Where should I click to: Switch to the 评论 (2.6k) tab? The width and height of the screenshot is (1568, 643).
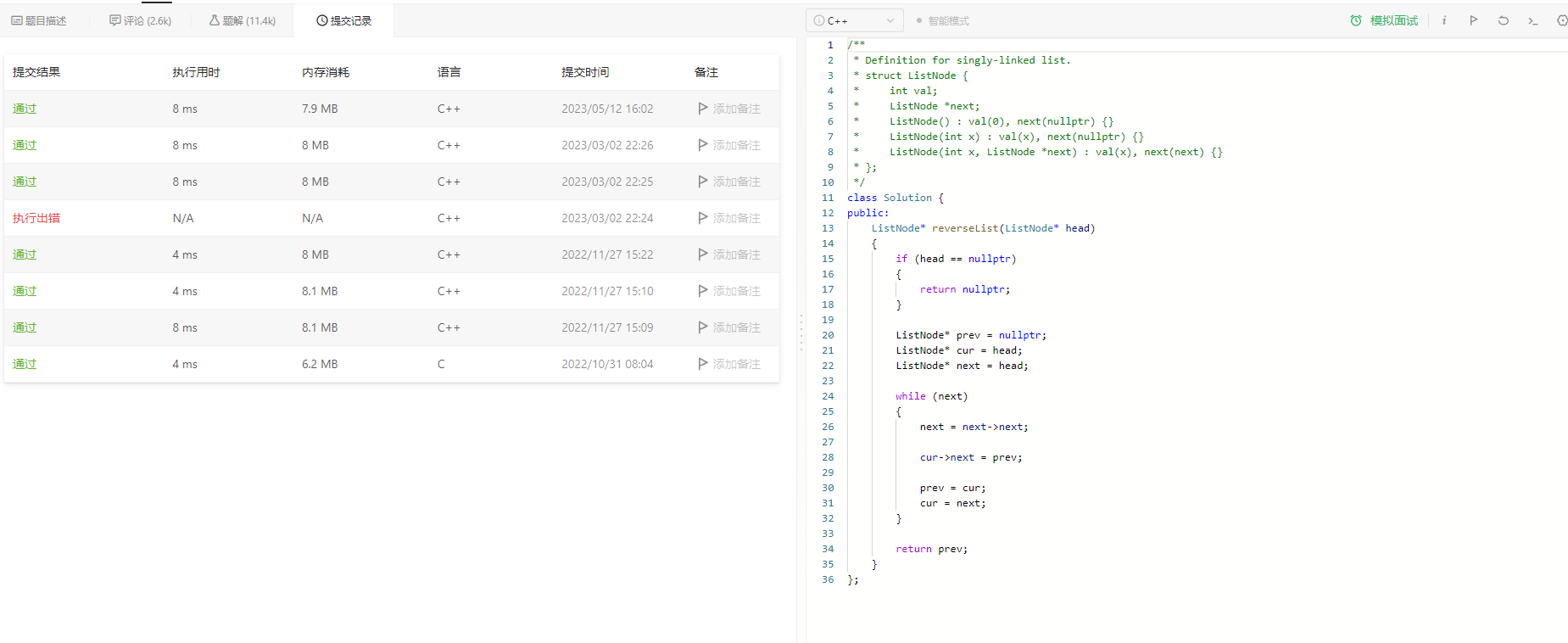(141, 20)
